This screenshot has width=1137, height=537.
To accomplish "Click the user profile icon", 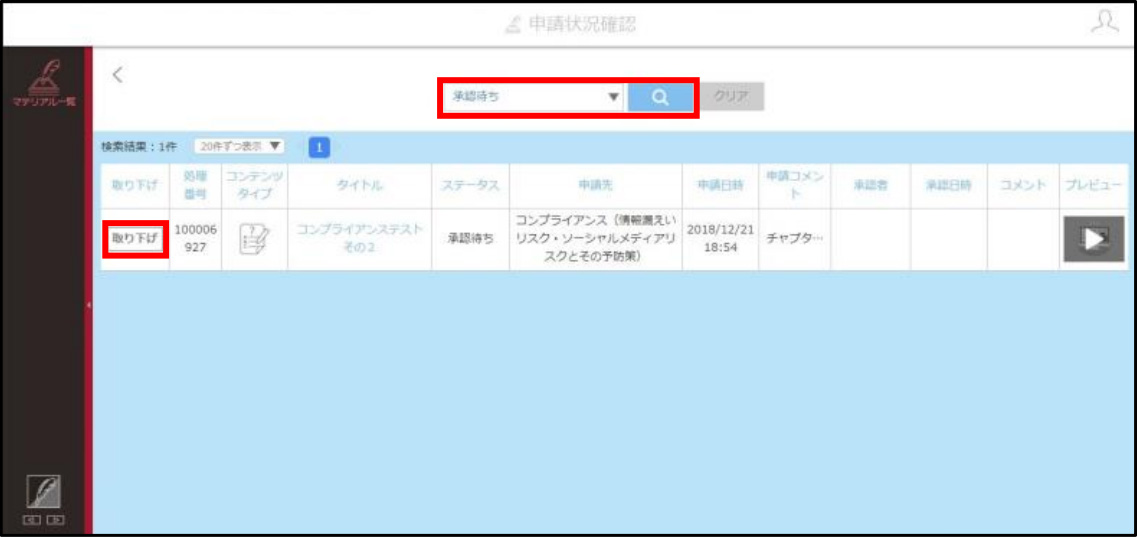I will pos(1104,21).
